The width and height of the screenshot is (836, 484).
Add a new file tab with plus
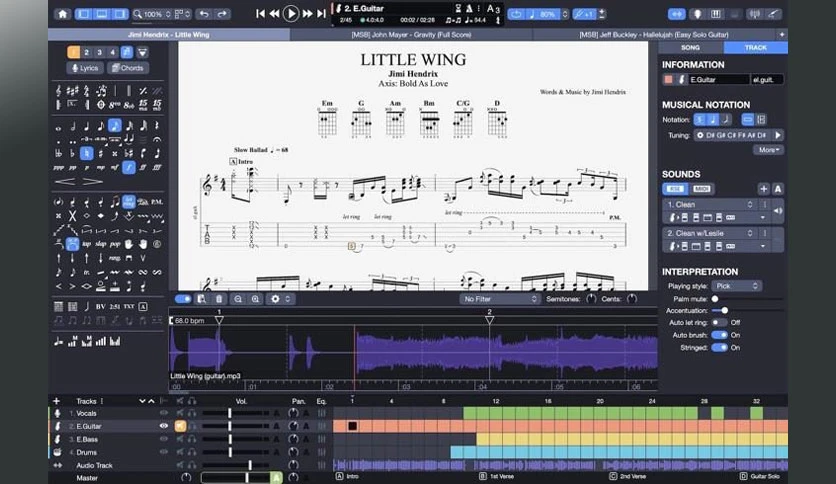(782, 35)
